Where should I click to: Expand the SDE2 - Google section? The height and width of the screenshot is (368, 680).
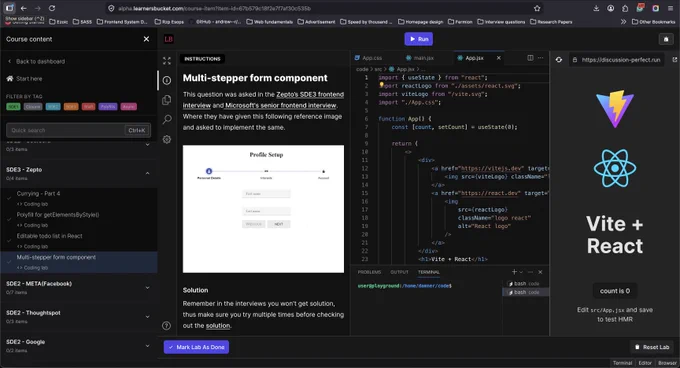[147, 345]
